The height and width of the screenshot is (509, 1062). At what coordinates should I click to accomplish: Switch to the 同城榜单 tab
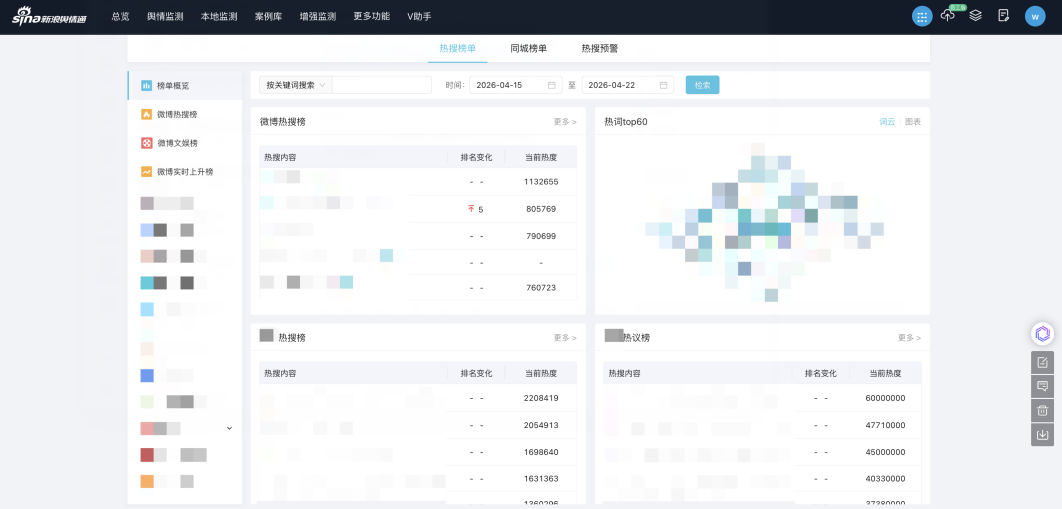(x=528, y=48)
